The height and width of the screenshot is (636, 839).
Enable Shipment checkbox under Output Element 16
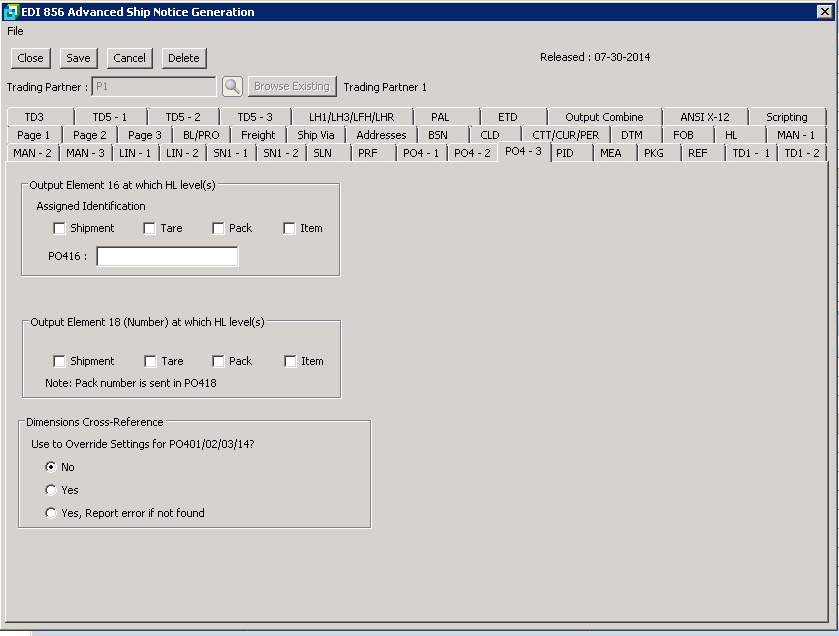click(x=59, y=228)
